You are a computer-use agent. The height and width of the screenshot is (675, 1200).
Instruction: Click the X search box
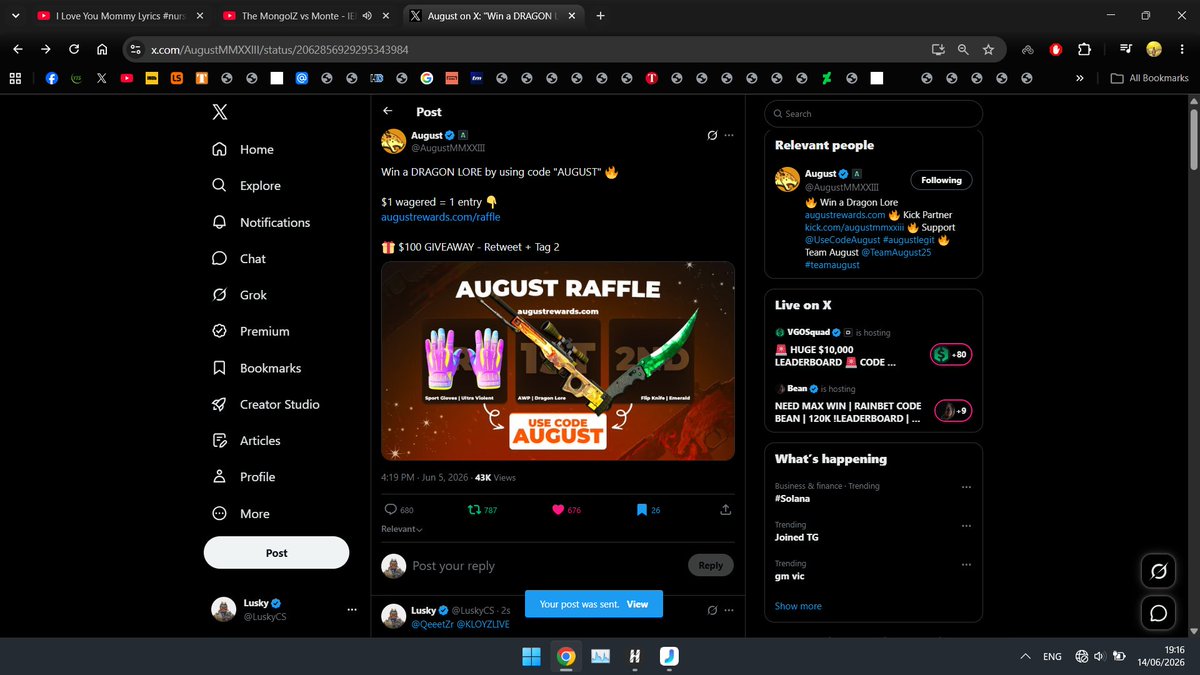pyautogui.click(x=873, y=113)
